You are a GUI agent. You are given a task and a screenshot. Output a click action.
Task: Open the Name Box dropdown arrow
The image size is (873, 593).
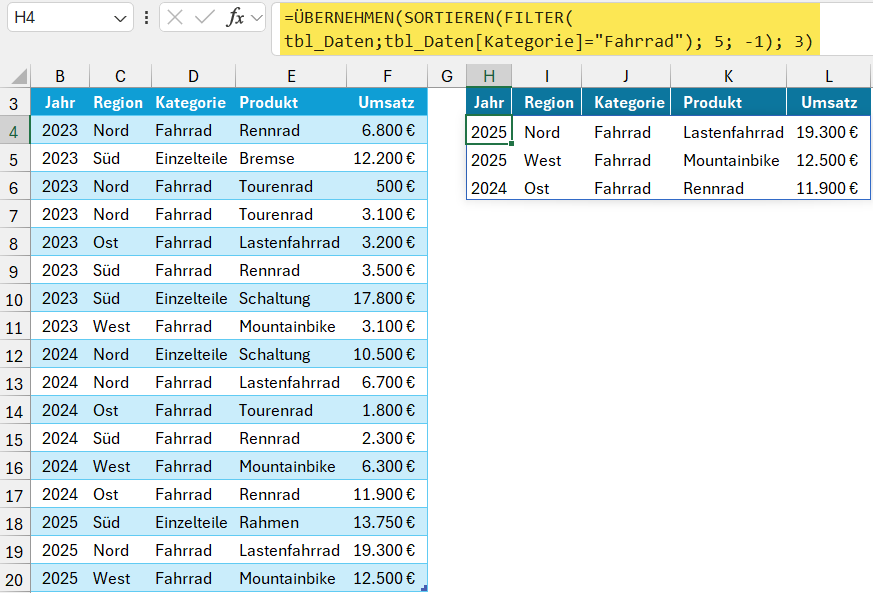point(120,18)
